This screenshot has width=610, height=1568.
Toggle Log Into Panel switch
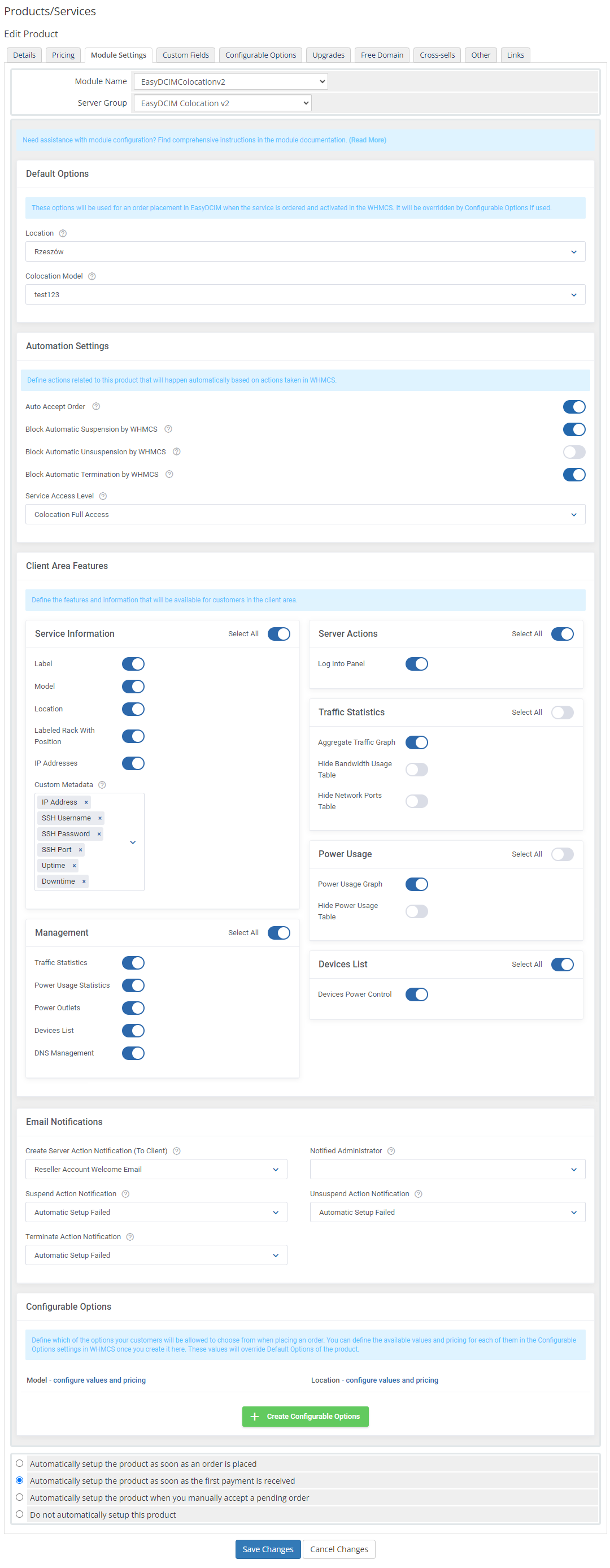[417, 664]
